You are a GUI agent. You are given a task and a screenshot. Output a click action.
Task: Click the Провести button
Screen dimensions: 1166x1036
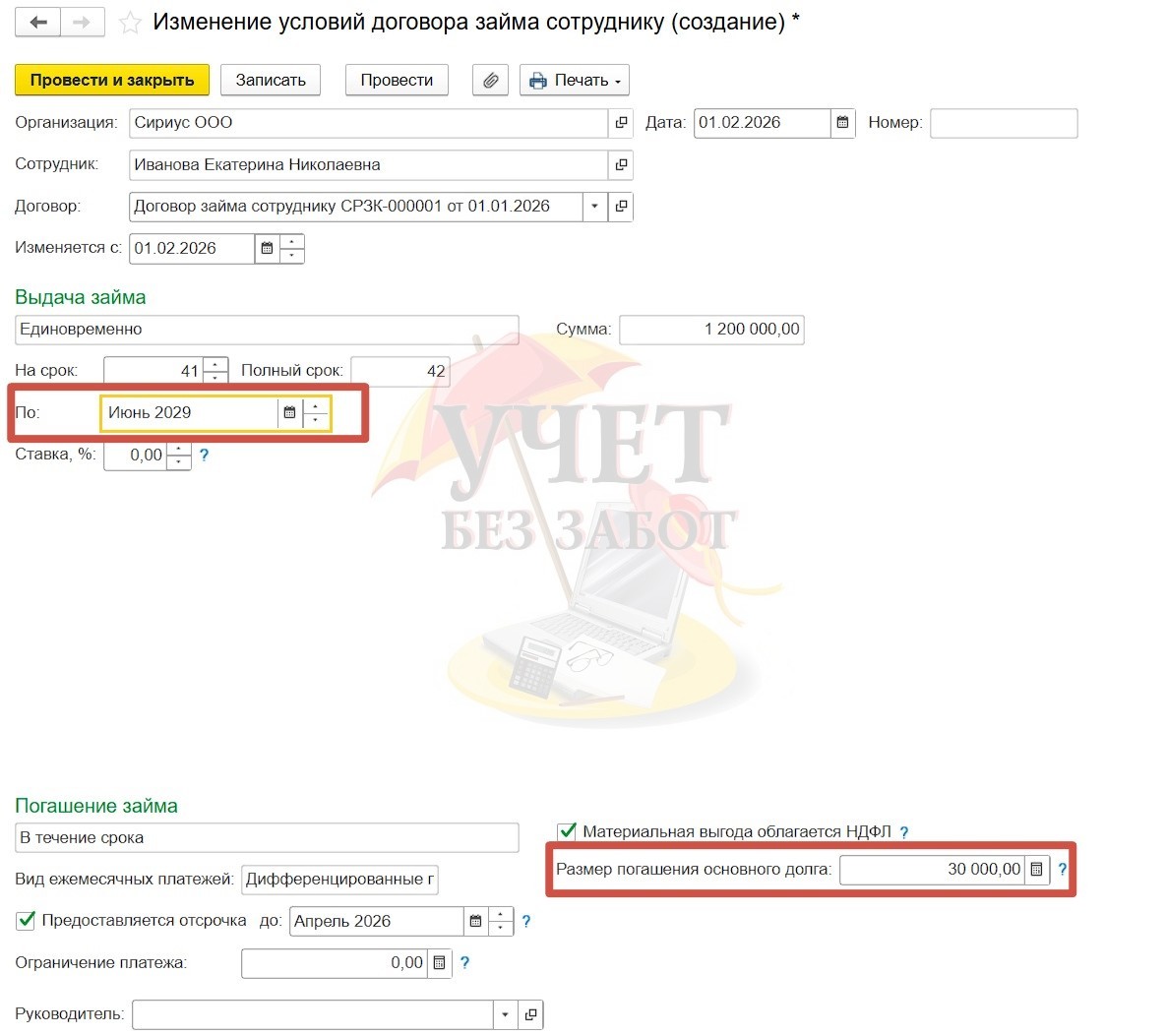coord(397,81)
